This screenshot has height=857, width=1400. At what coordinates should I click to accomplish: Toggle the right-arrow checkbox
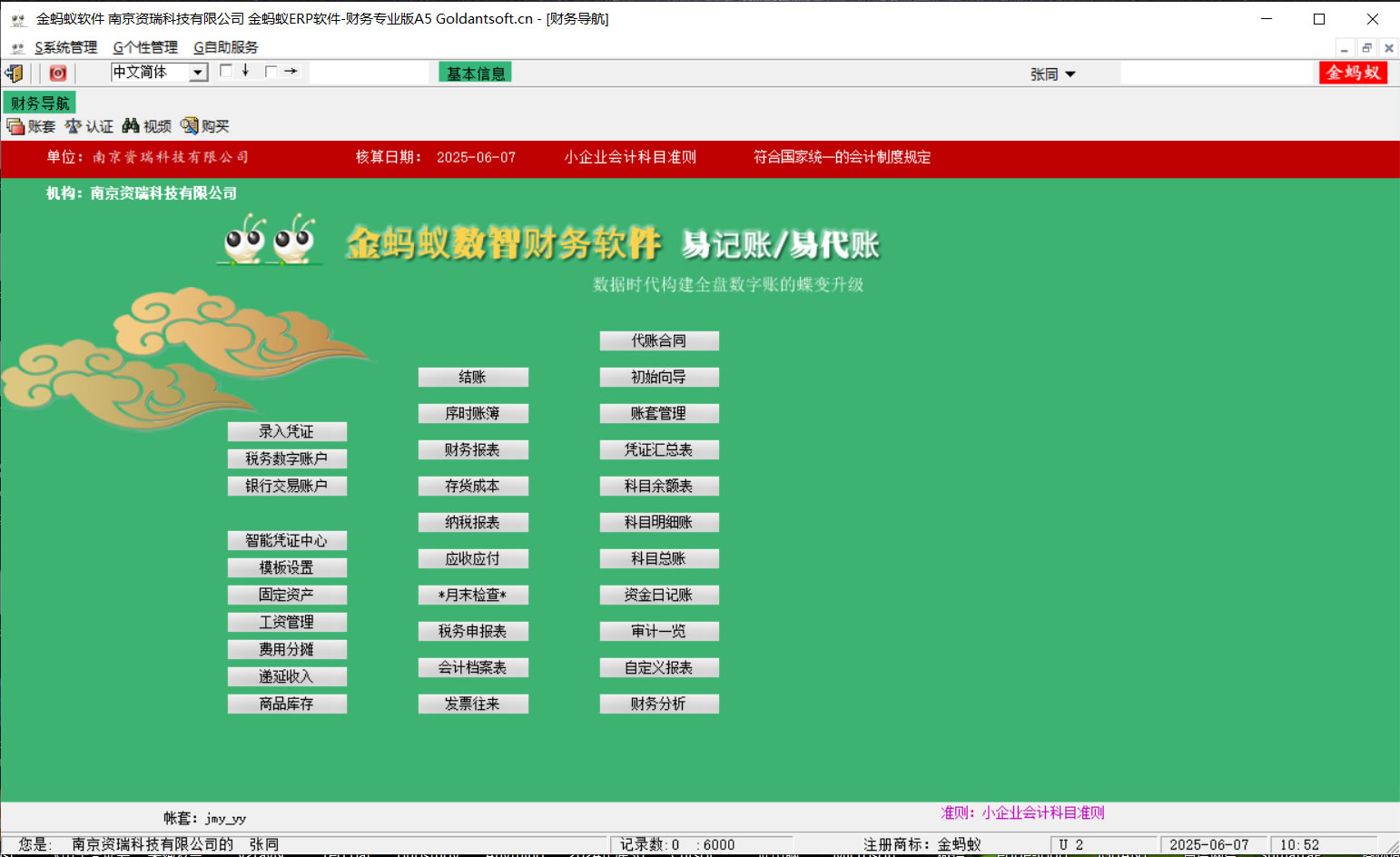pos(271,71)
